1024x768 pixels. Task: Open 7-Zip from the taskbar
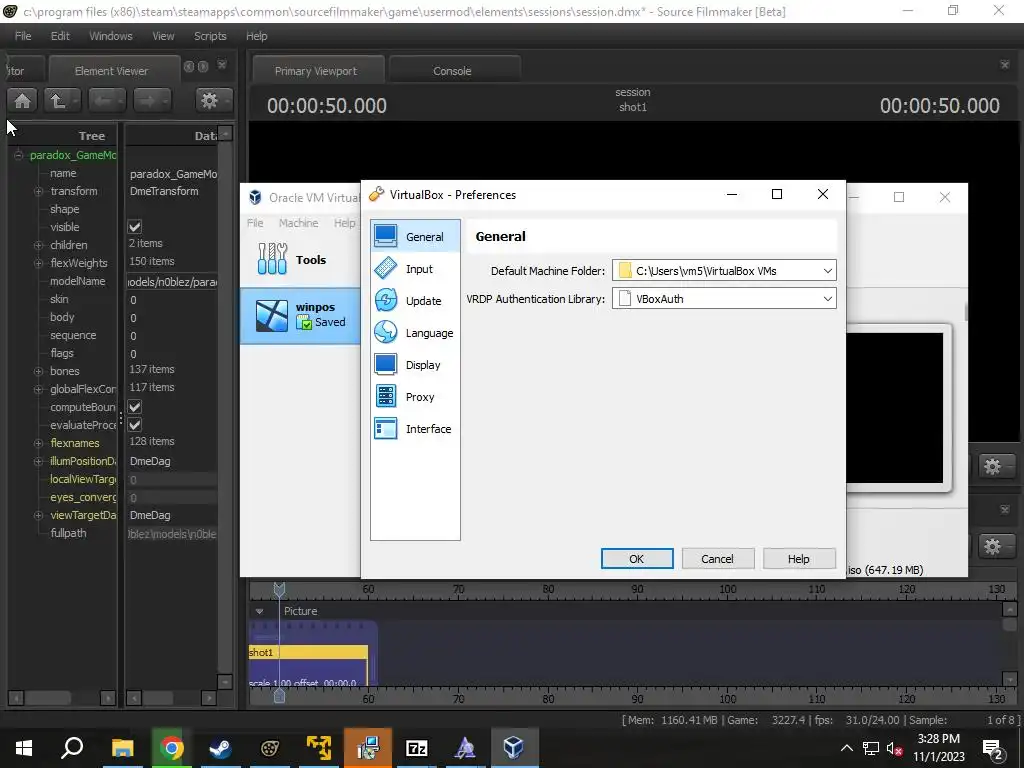pos(417,748)
